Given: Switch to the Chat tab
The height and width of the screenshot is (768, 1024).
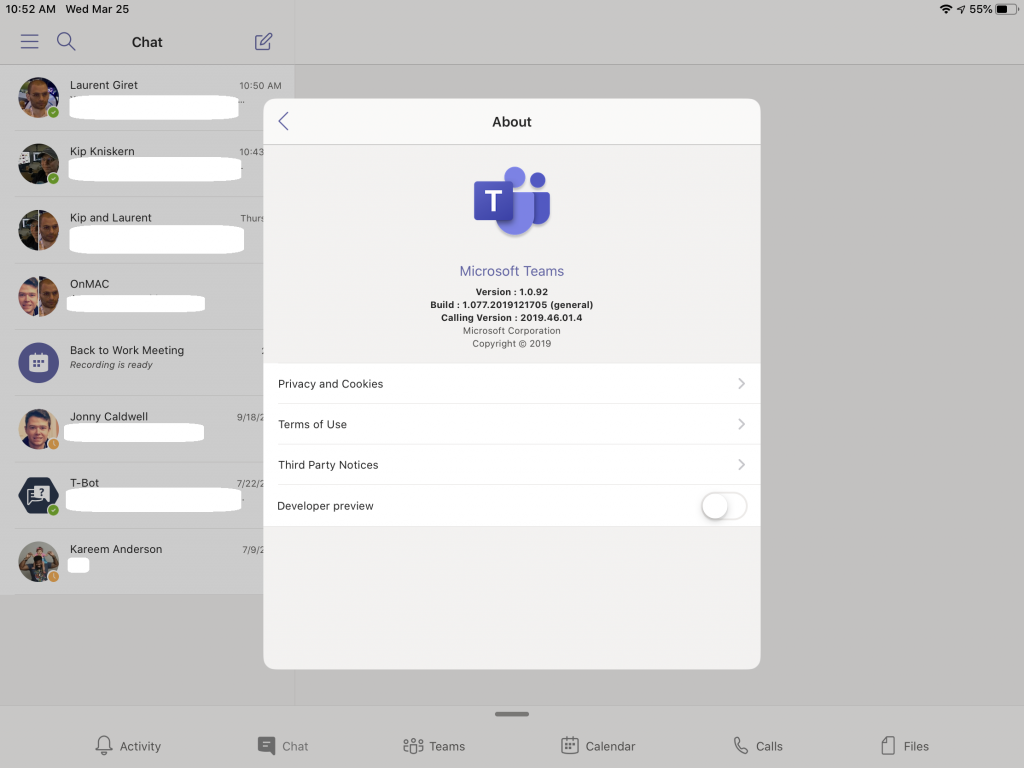Looking at the screenshot, I should coord(283,746).
